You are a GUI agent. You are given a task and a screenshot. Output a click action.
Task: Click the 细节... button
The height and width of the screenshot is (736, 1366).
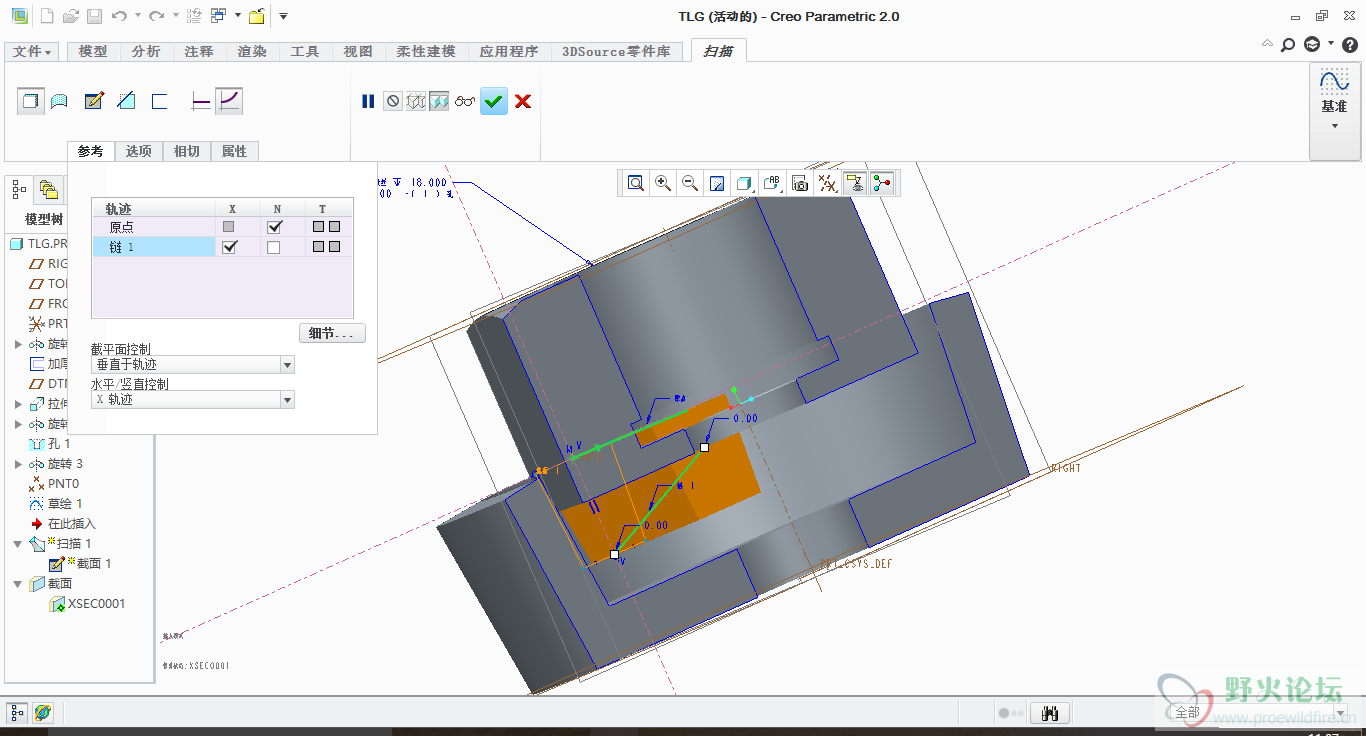(x=332, y=333)
